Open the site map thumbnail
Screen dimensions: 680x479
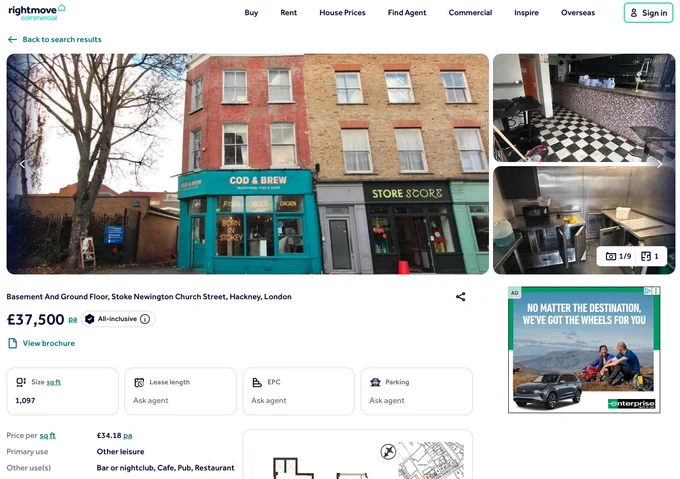432,460
